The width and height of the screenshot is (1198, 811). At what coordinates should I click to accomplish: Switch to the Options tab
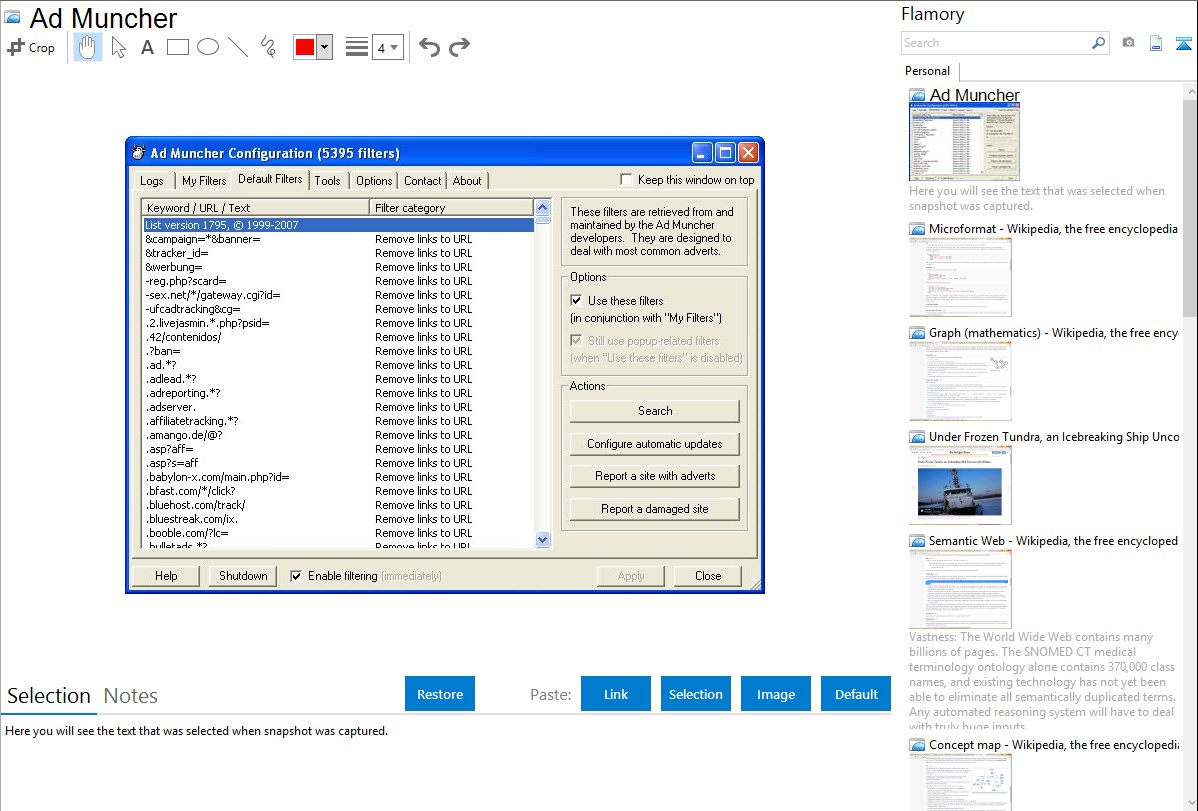click(x=374, y=181)
